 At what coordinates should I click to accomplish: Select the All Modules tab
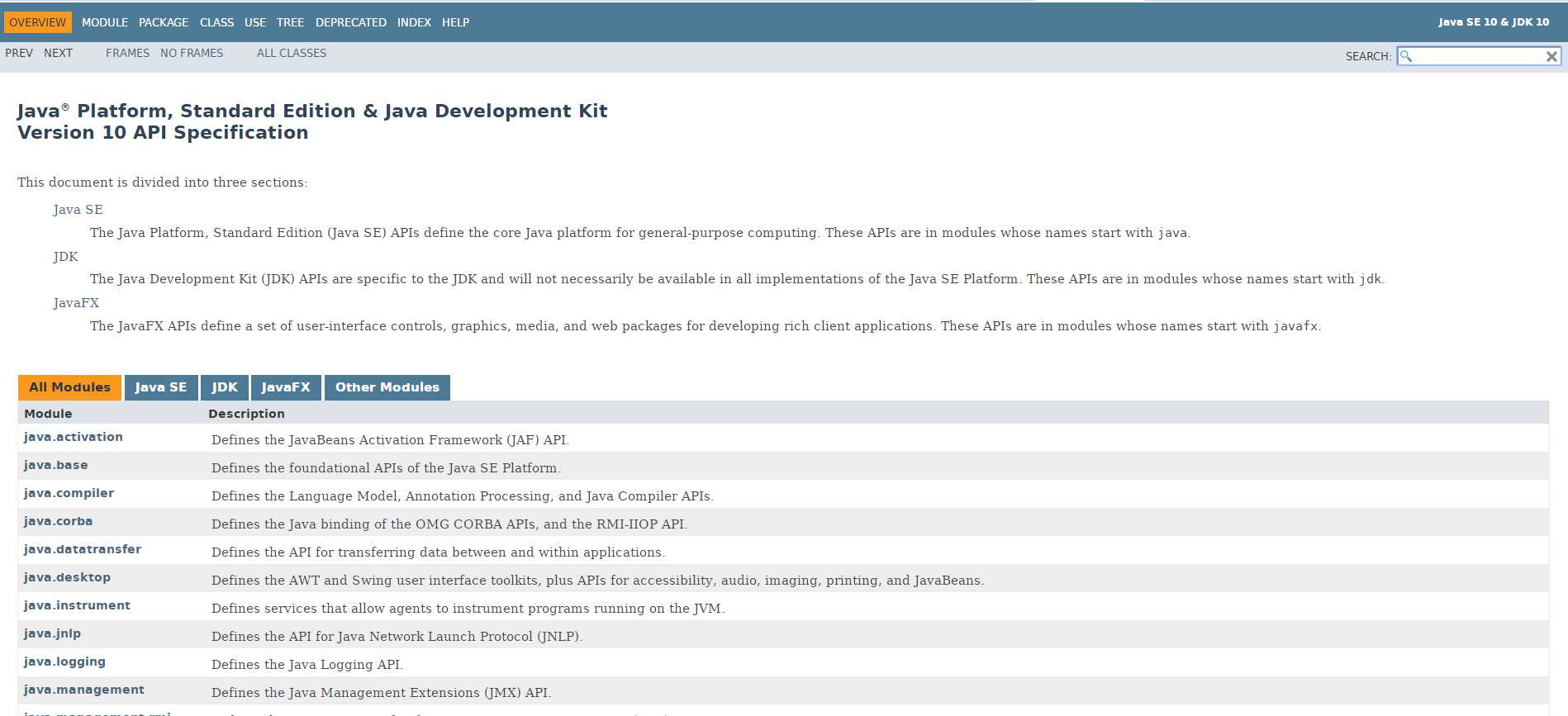coord(69,387)
